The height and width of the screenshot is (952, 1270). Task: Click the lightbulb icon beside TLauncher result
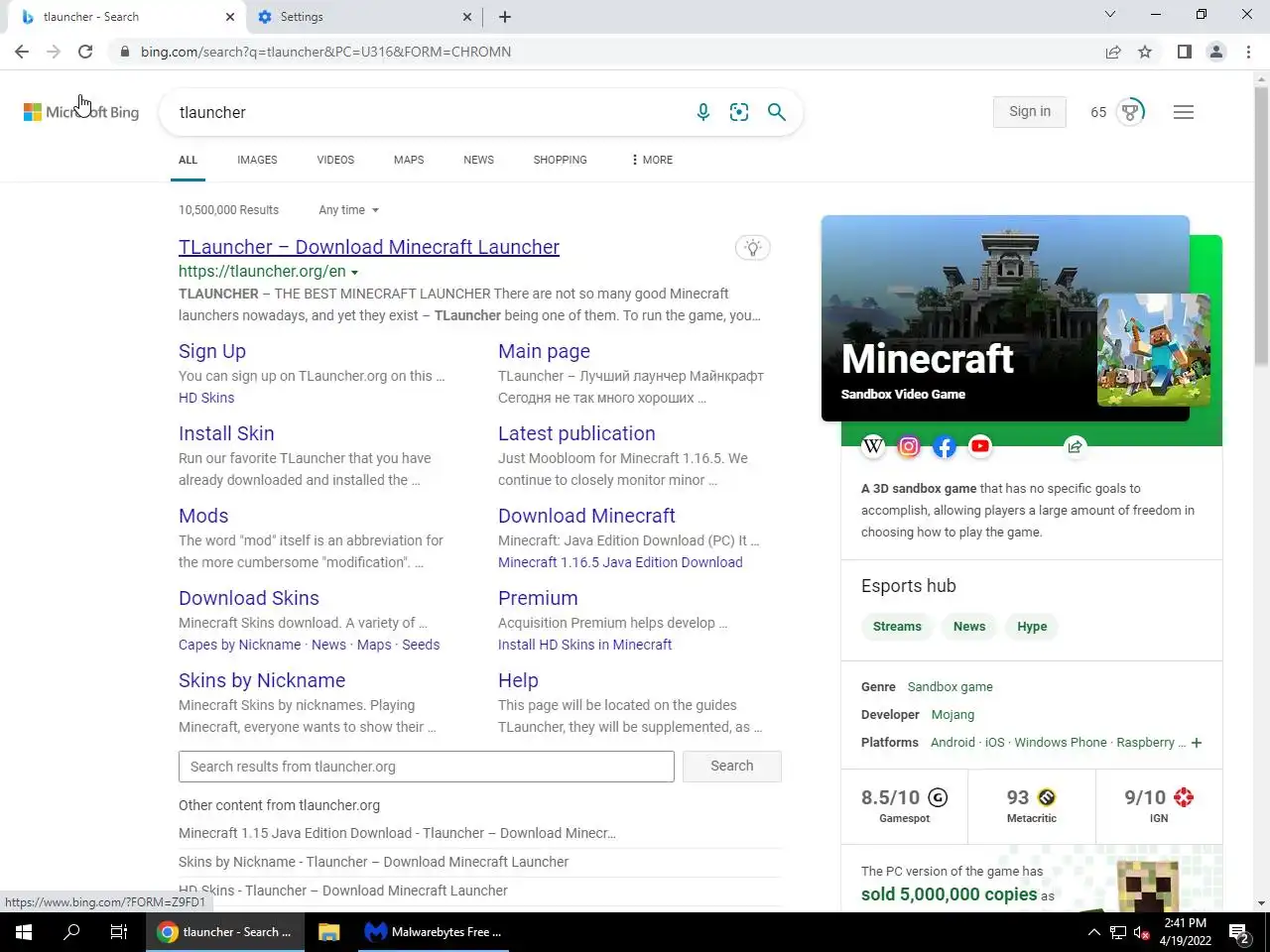[x=753, y=248]
